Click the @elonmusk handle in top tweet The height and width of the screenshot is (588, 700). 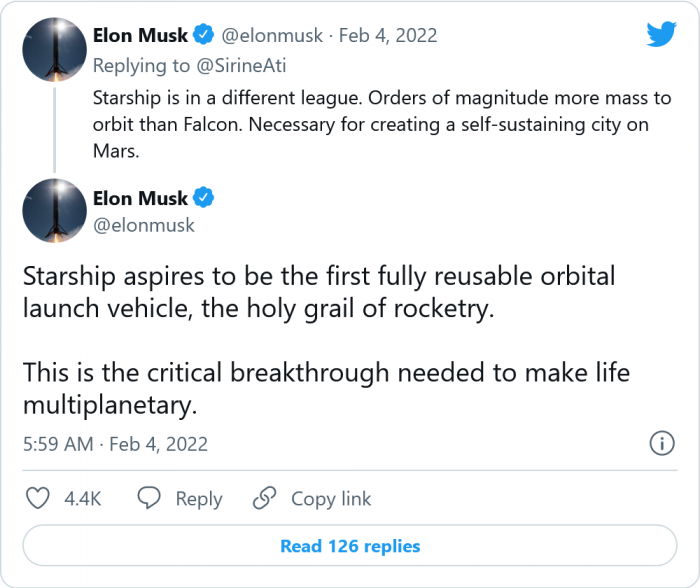click(272, 36)
